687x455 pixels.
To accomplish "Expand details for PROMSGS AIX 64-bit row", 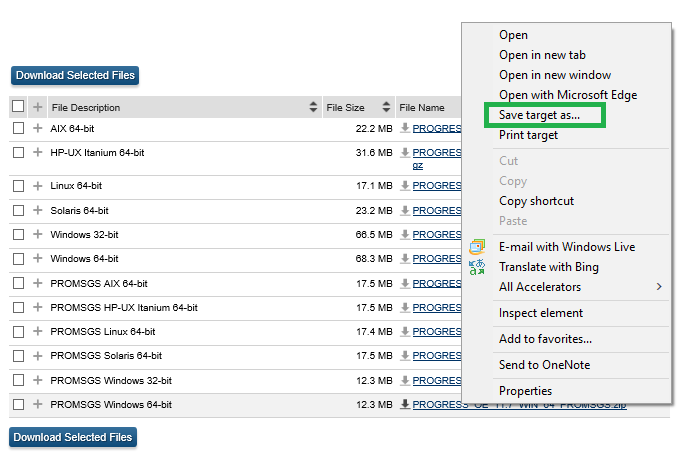I will tap(38, 283).
